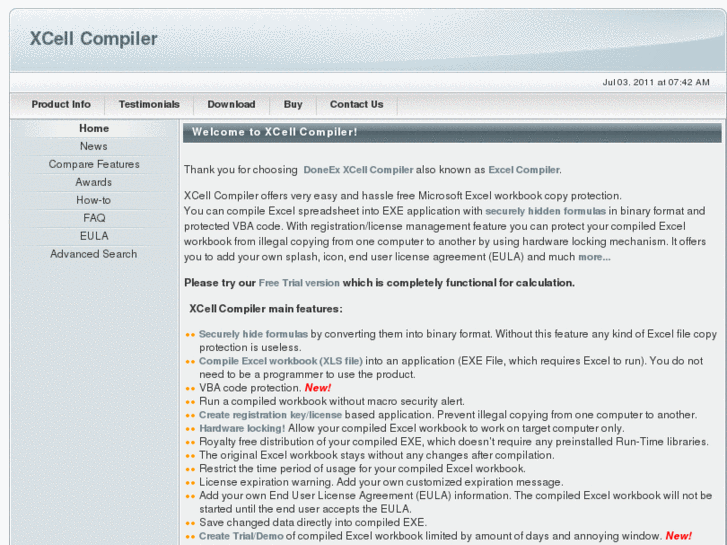Viewport: 727px width, 545px height.
Task: Click the orange bullet beside Hardware locking!
Action: [x=190, y=429]
